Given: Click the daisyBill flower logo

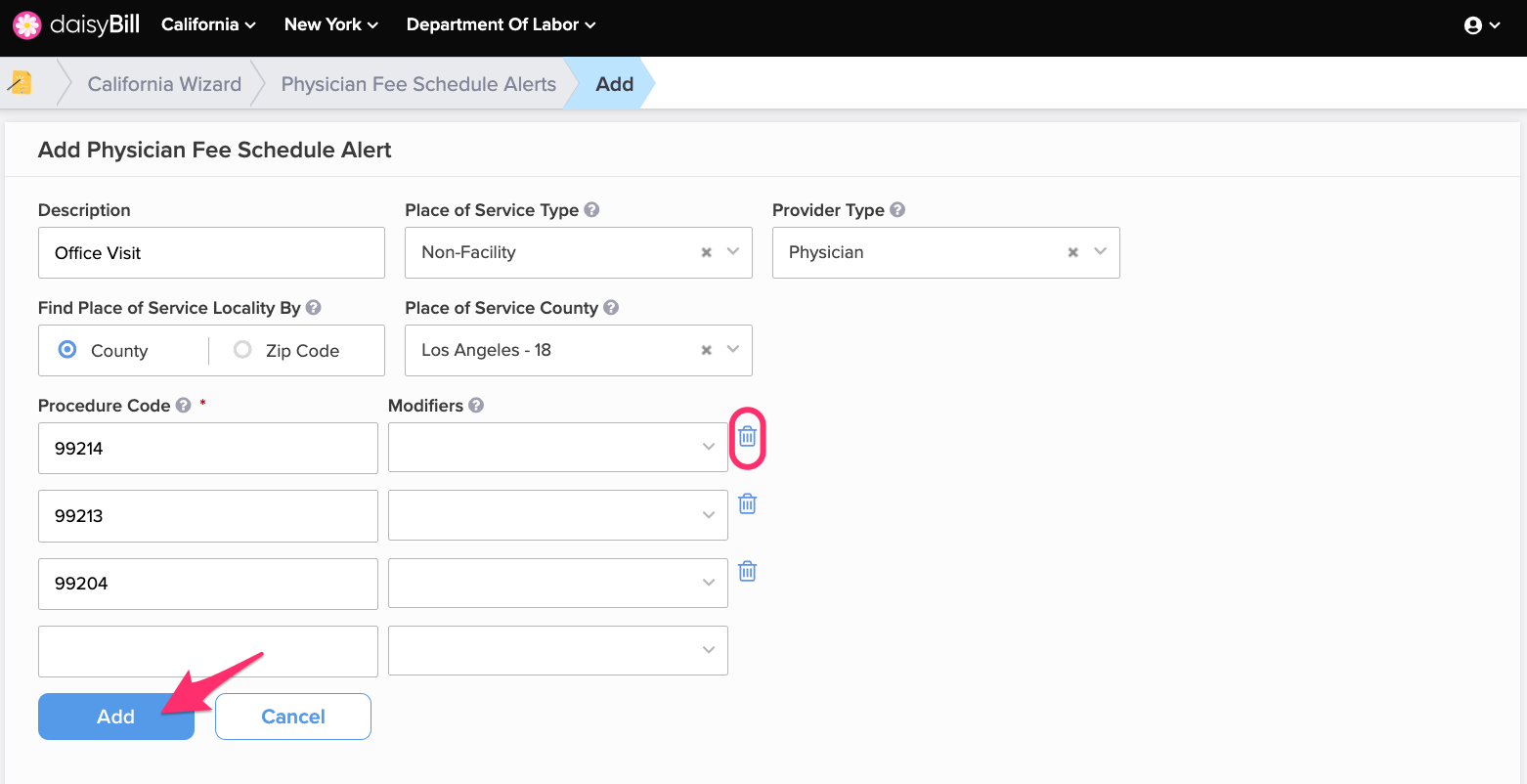Looking at the screenshot, I should (26, 24).
